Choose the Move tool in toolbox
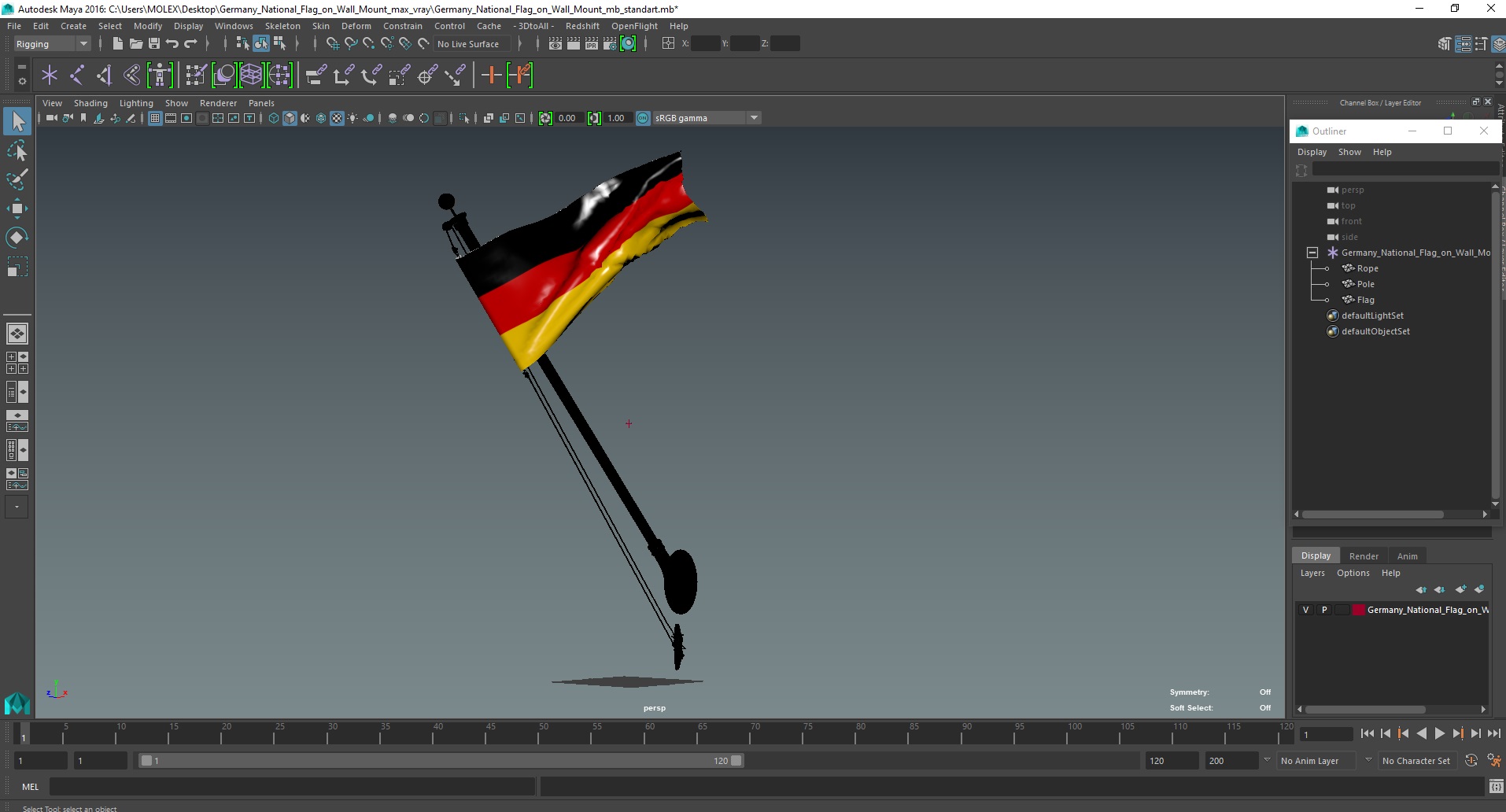This screenshot has height=812, width=1506. (17, 209)
